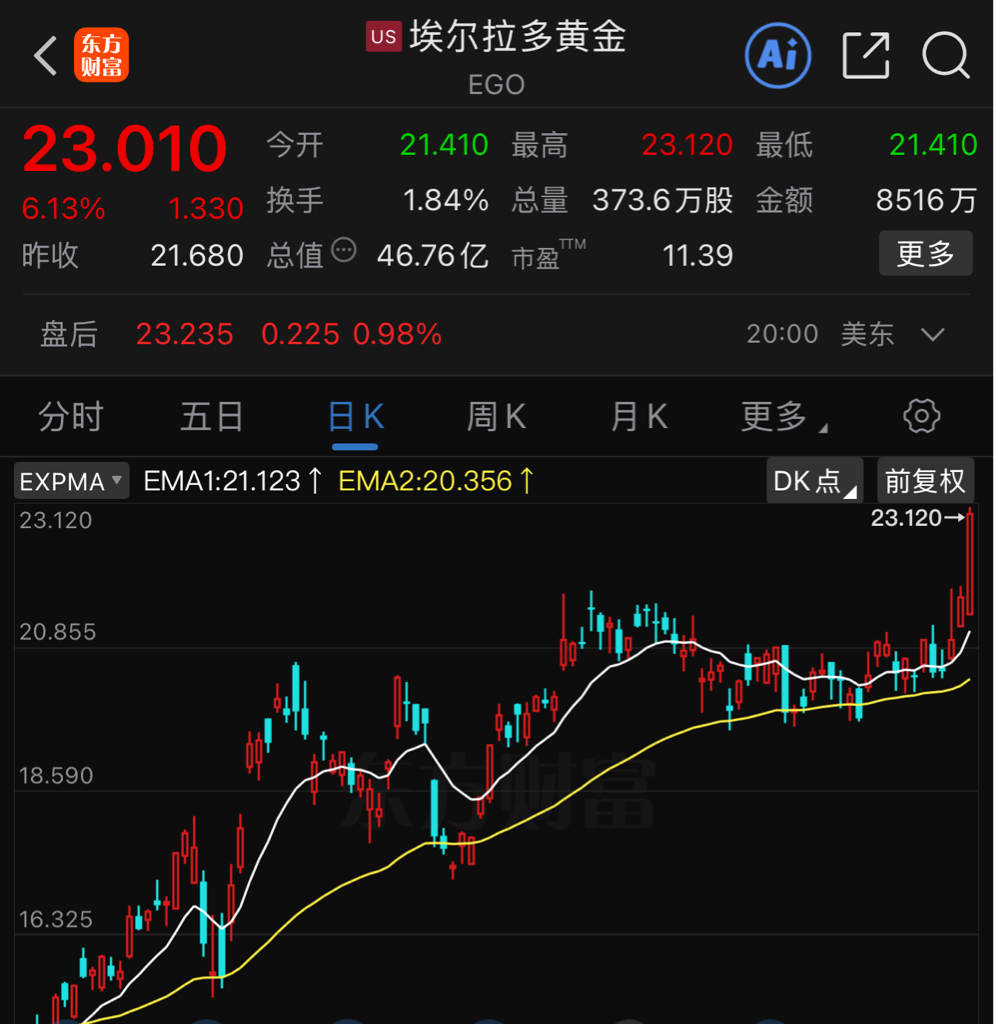This screenshot has height=1024, width=994.
Task: Tap the EGO ticker symbol
Action: tap(496, 85)
